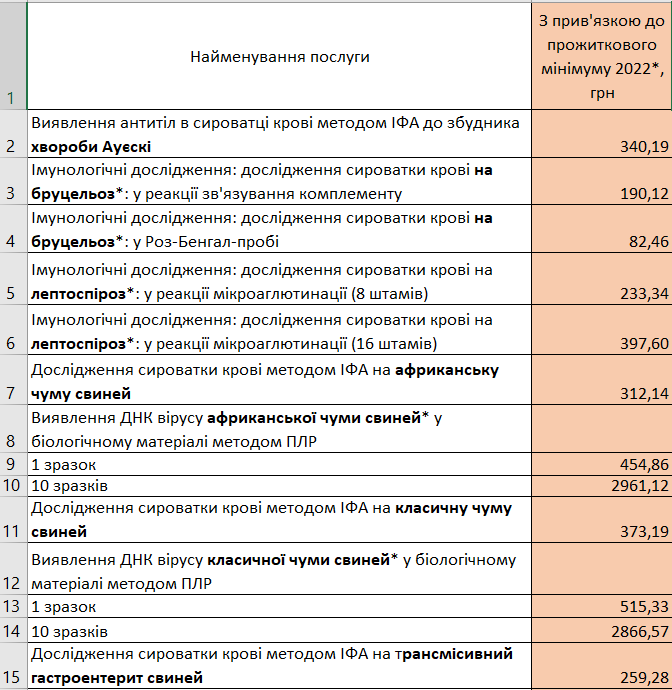Screen dimensions: 672x690
Task: Click the price column header for 2022
Action: click(601, 57)
